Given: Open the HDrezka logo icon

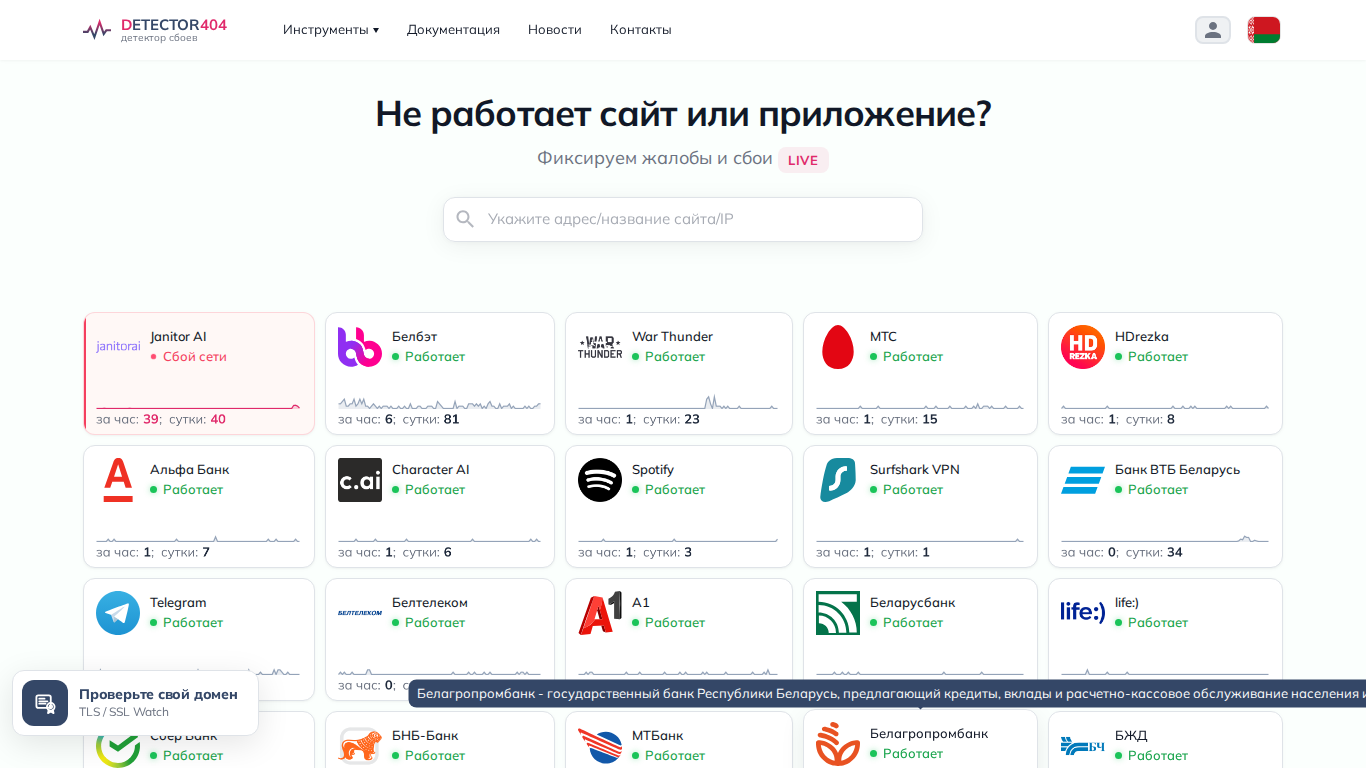Looking at the screenshot, I should 1083,347.
